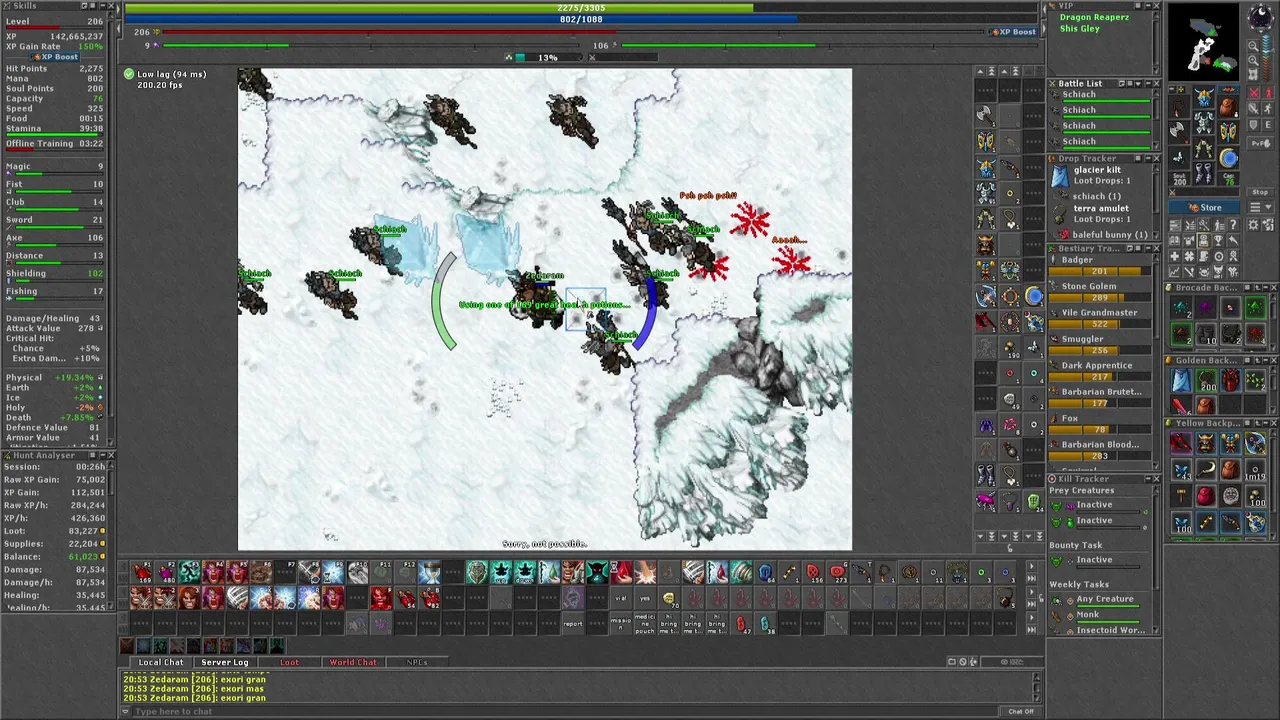The width and height of the screenshot is (1280, 720).
Task: Click next page arrow on top action bar
Action: pyautogui.click(x=1031, y=567)
